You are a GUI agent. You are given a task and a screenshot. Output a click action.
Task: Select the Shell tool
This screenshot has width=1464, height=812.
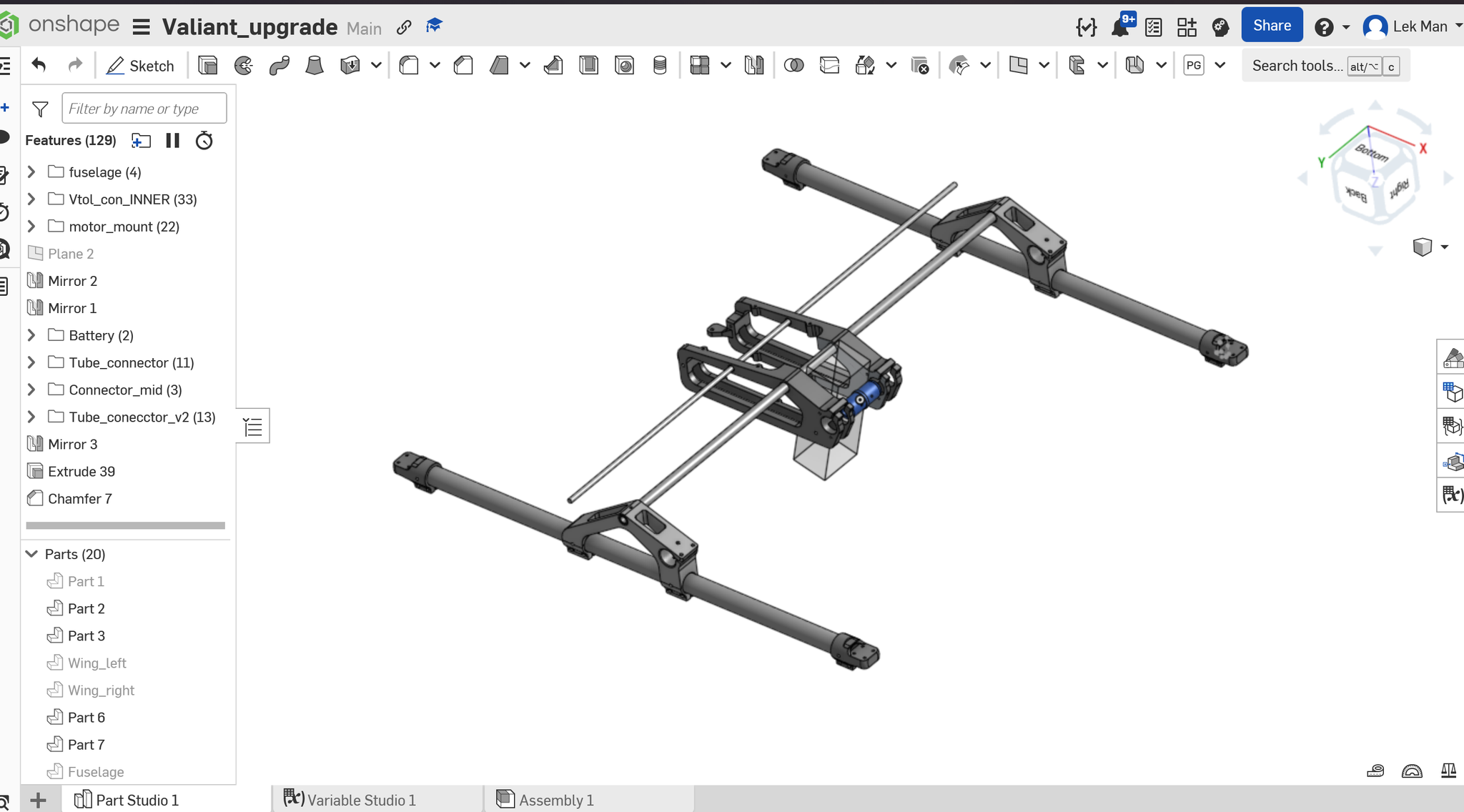[588, 66]
